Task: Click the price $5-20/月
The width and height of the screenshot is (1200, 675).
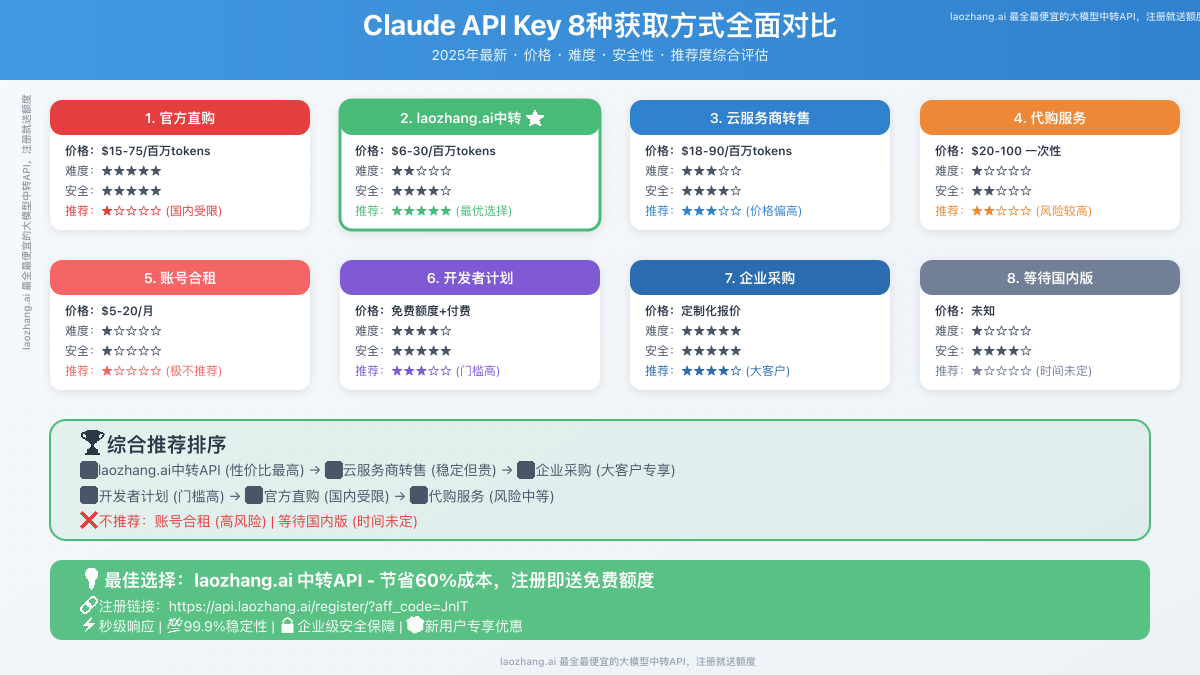Action: 127,311
